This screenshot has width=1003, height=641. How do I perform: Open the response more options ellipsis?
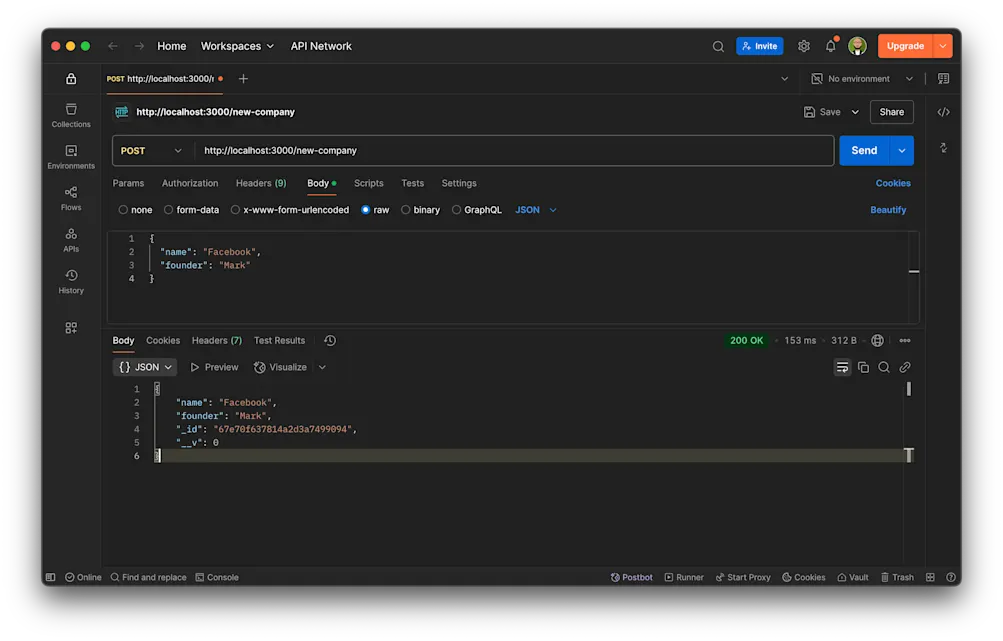904,340
